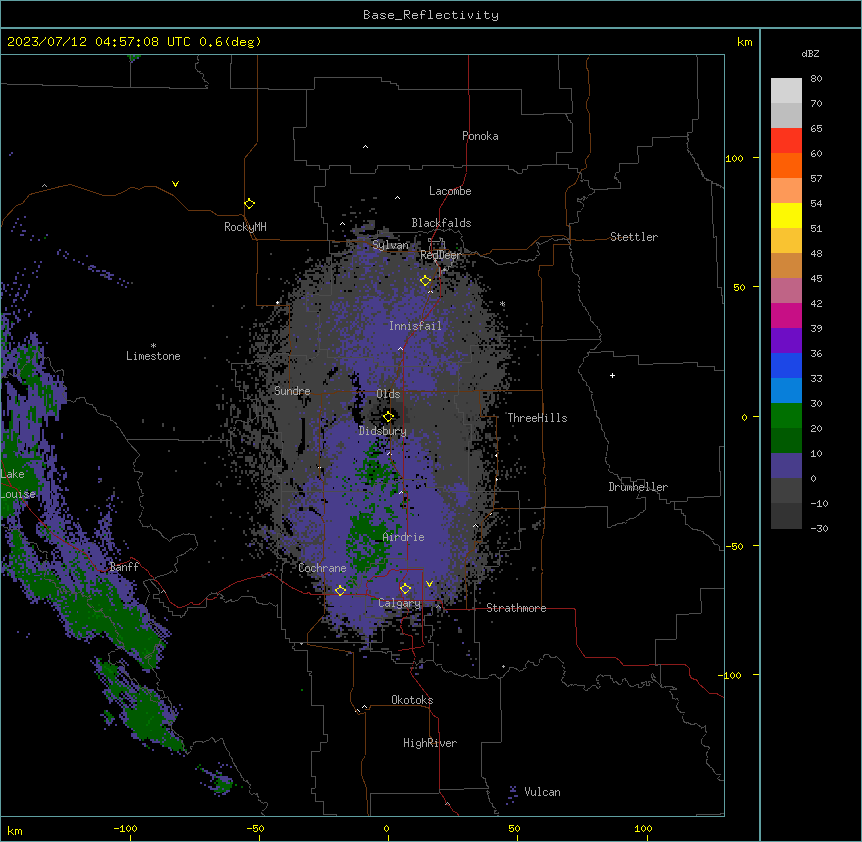Screen dimensions: 862x842
Task: Click the 36 dBZ blue color swatch
Action: tap(786, 365)
